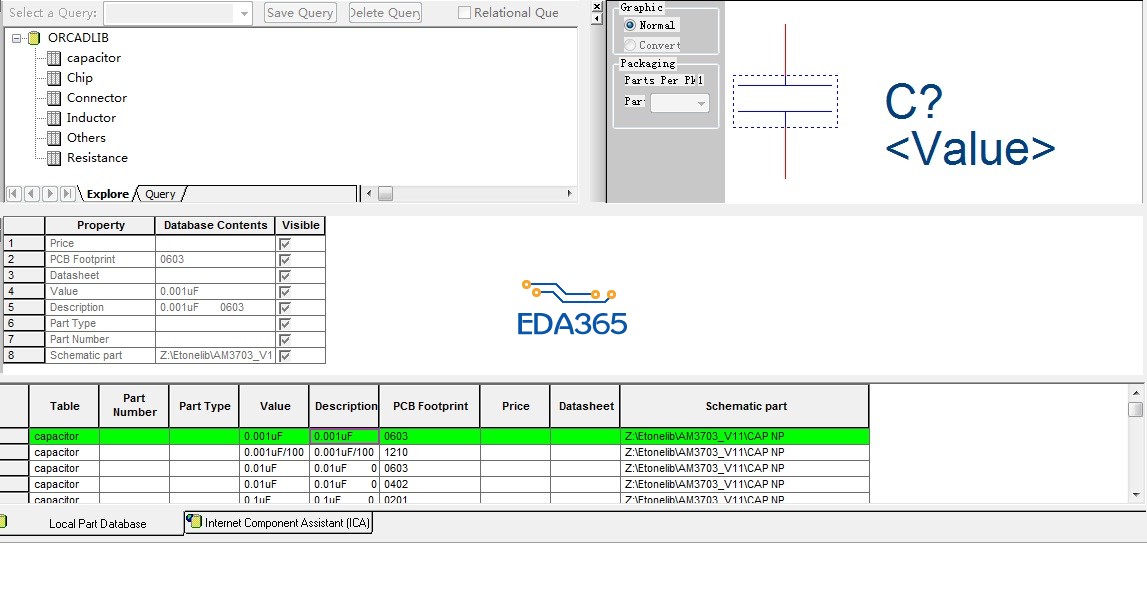Image resolution: width=1147 pixels, height=614 pixels.
Task: Close the part preview pane
Action: point(597,7)
